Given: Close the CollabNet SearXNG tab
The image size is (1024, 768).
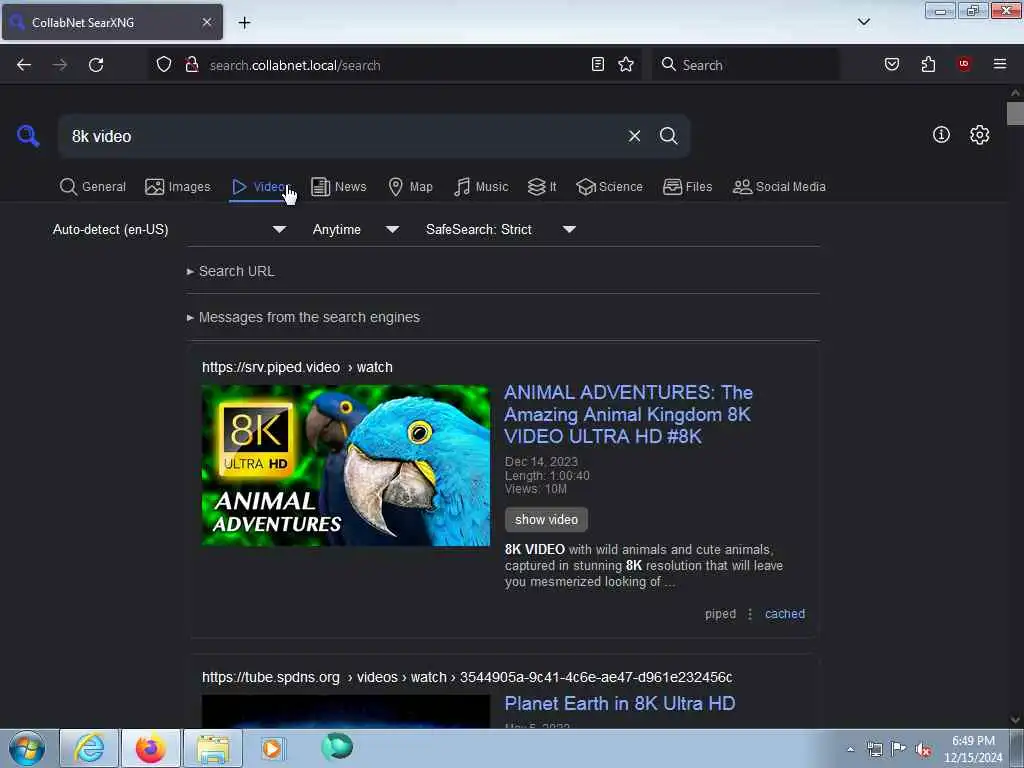Looking at the screenshot, I should pos(206,22).
